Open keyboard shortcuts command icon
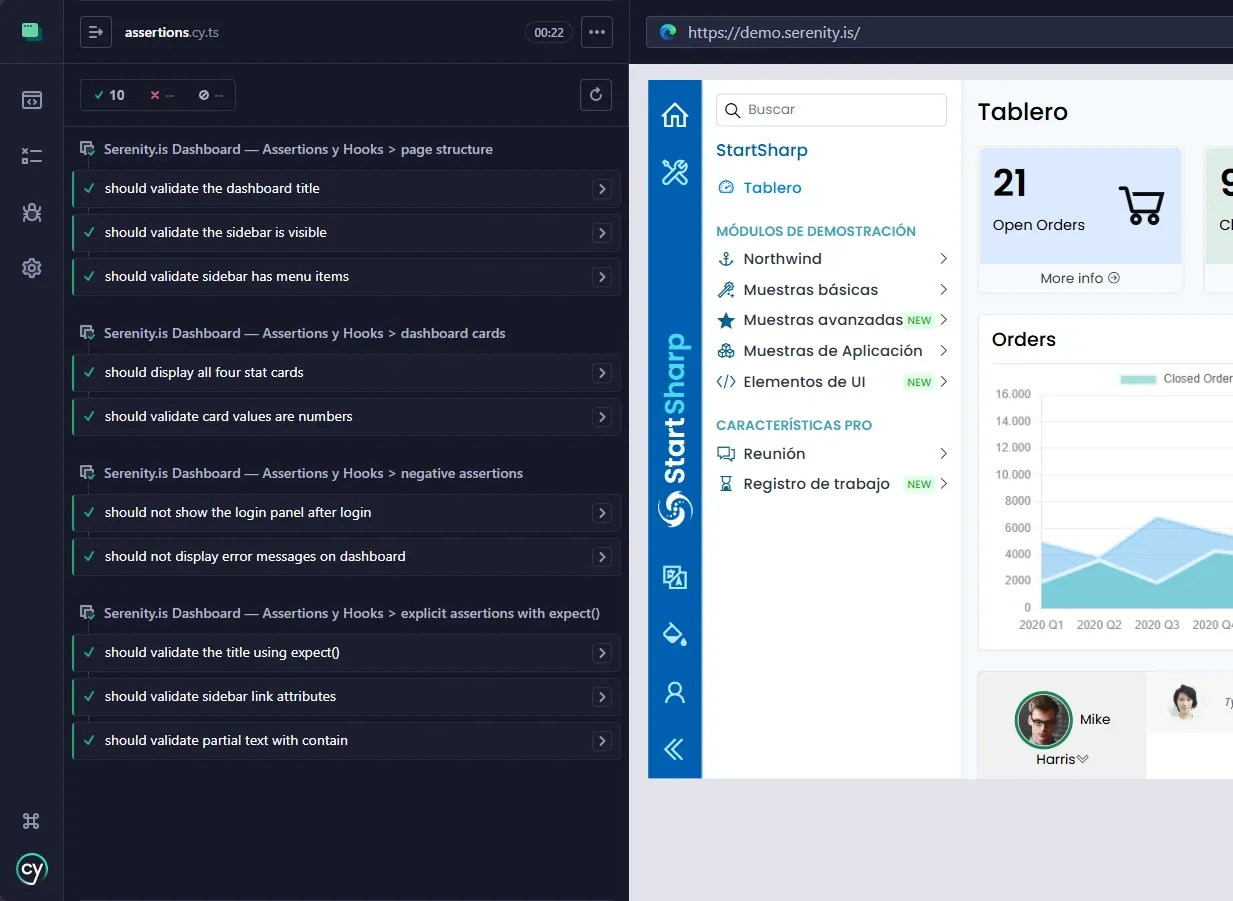Image resolution: width=1233 pixels, height=901 pixels. click(31, 821)
